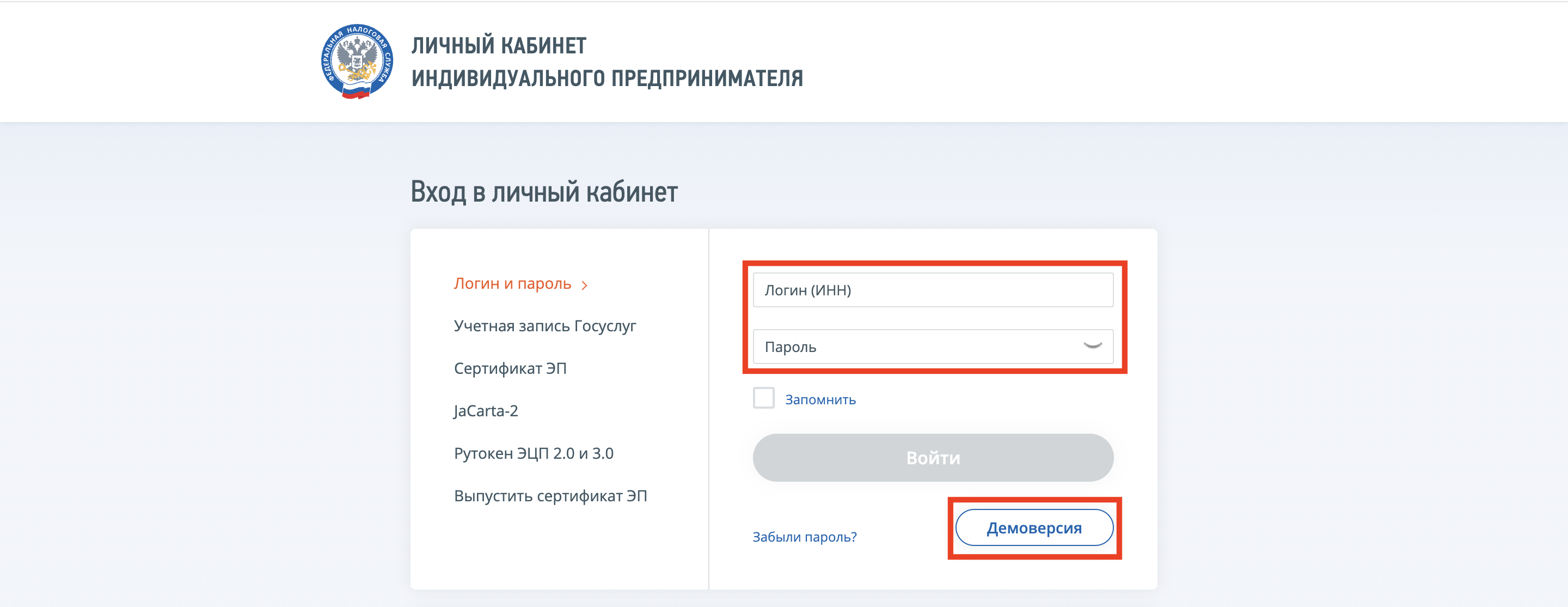Select Сертификат ЭП login method
1568x607 pixels.
pyautogui.click(x=510, y=368)
